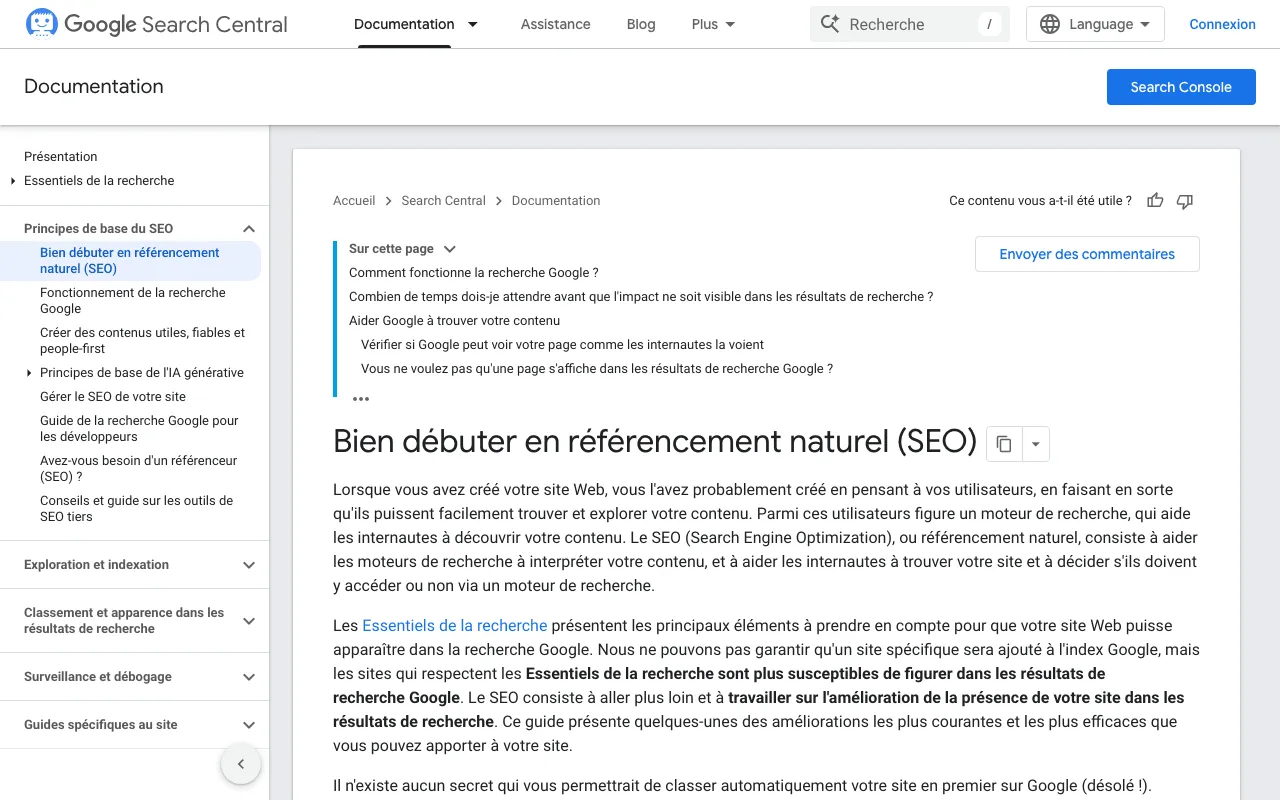Open the Plus dropdown menu
The image size is (1280, 800).
click(713, 24)
